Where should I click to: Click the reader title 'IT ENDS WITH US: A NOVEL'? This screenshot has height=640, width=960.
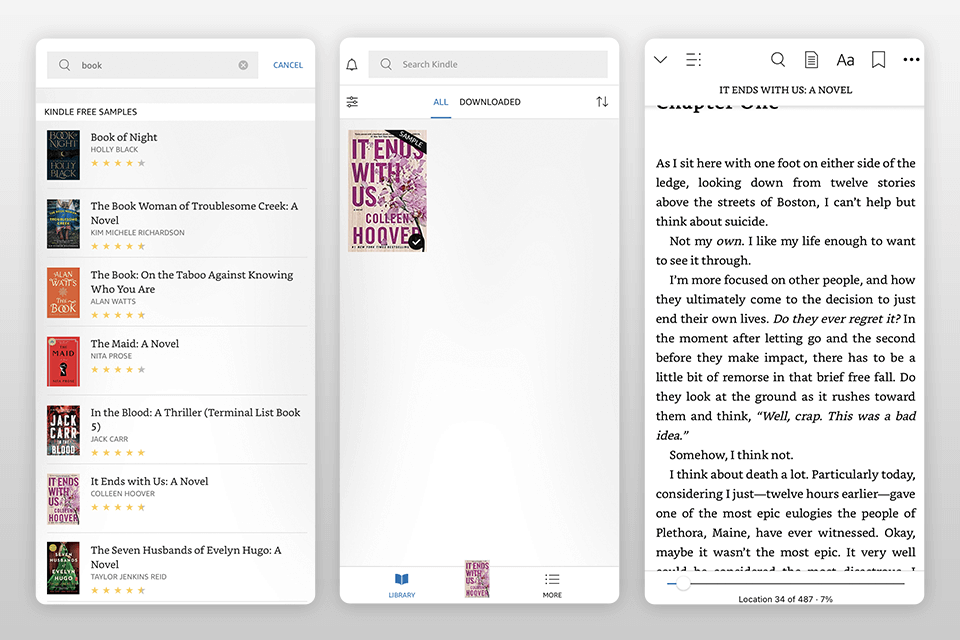pyautogui.click(x=786, y=90)
